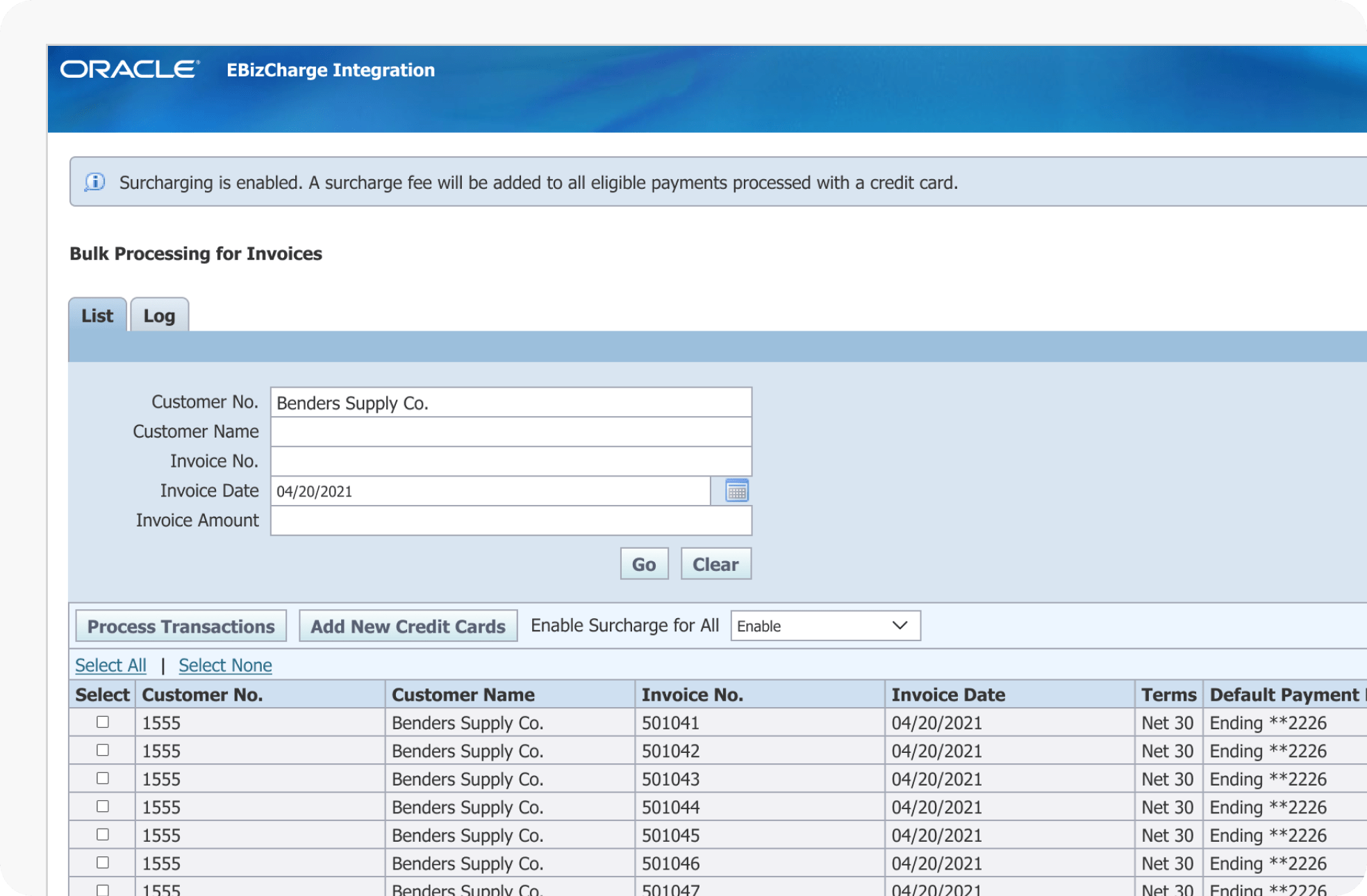Tick the checkbox for invoice 501046

(103, 863)
